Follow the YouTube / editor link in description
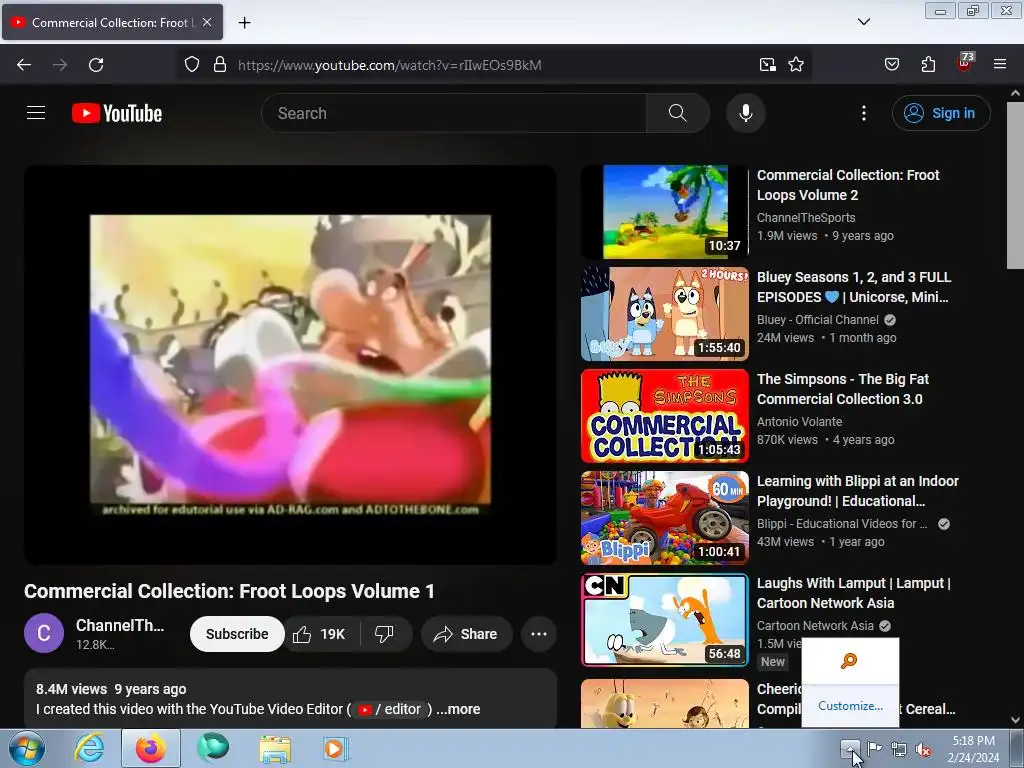The height and width of the screenshot is (768, 1024). point(390,709)
